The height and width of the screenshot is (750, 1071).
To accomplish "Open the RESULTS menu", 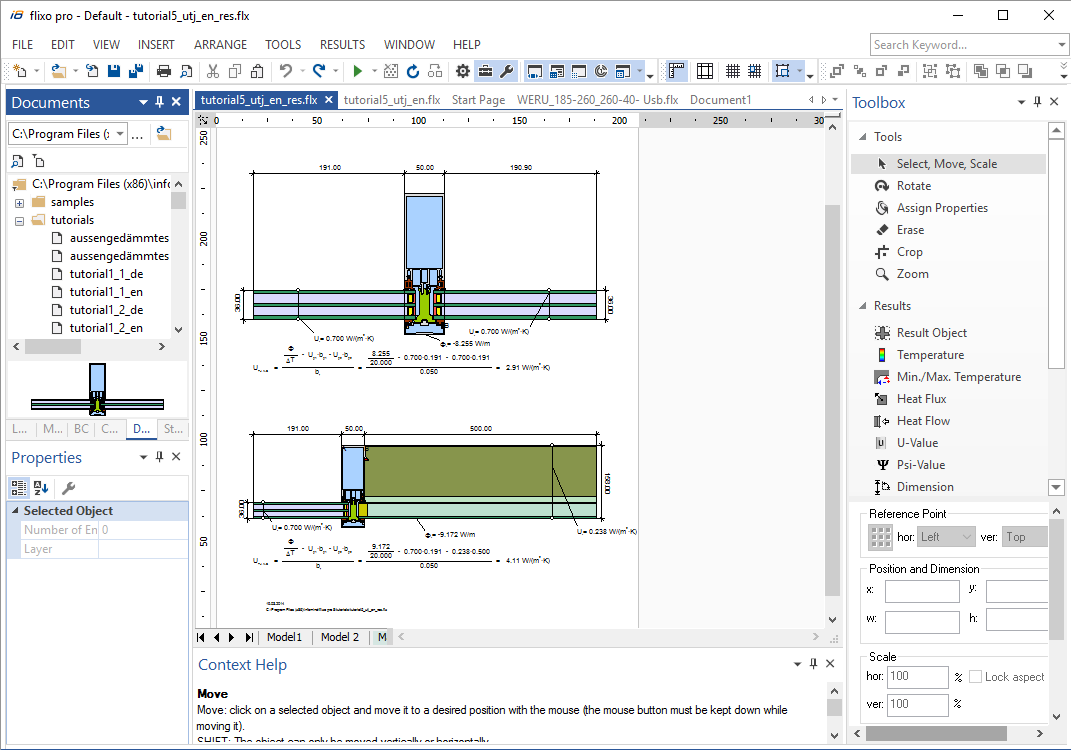I will click(342, 45).
